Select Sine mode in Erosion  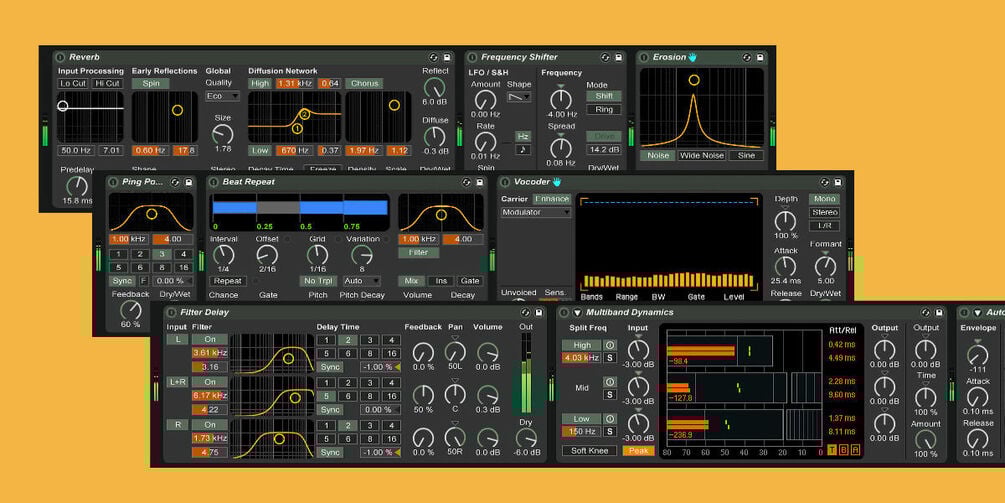pyautogui.click(x=746, y=155)
